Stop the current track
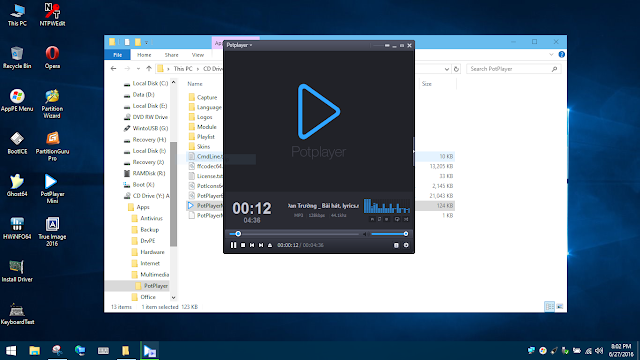640x360 pixels. [243, 245]
